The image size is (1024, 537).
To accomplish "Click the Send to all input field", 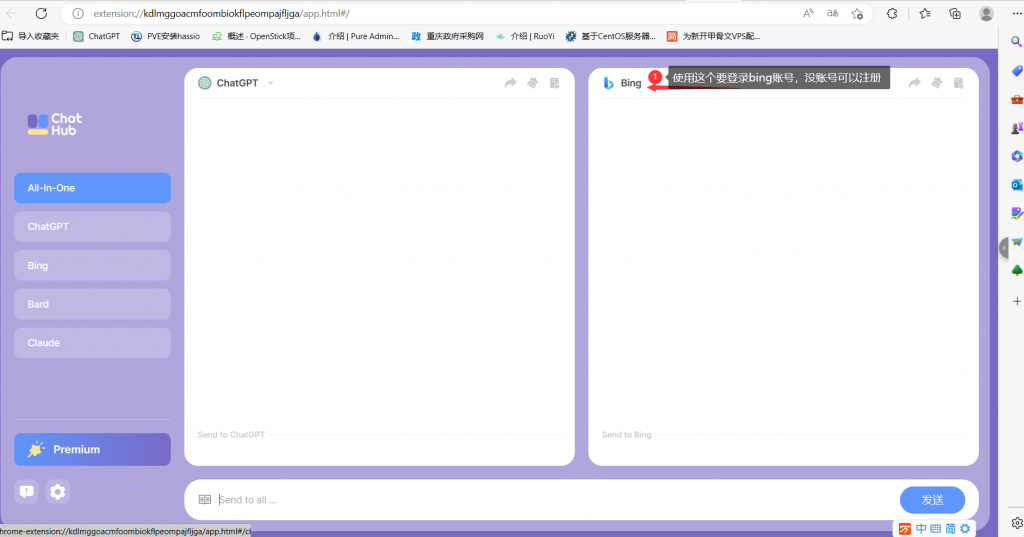I will (550, 499).
